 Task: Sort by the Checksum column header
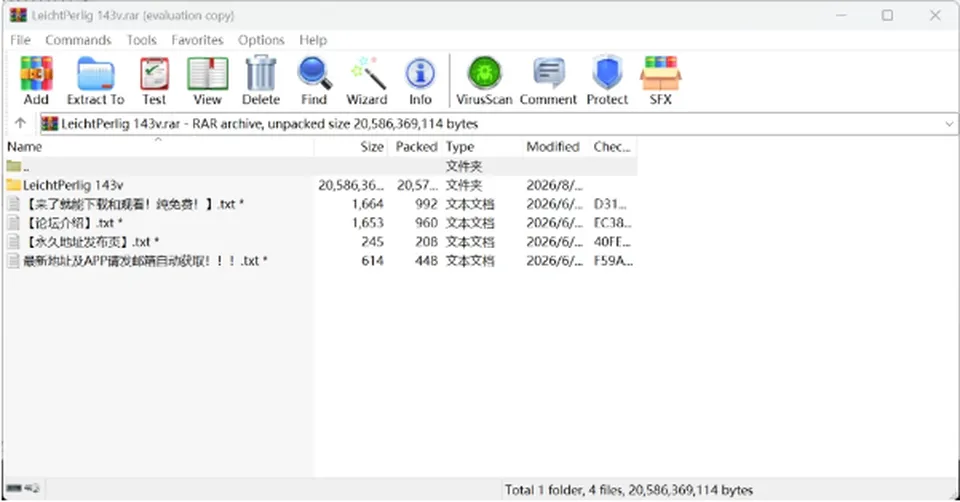(x=613, y=147)
